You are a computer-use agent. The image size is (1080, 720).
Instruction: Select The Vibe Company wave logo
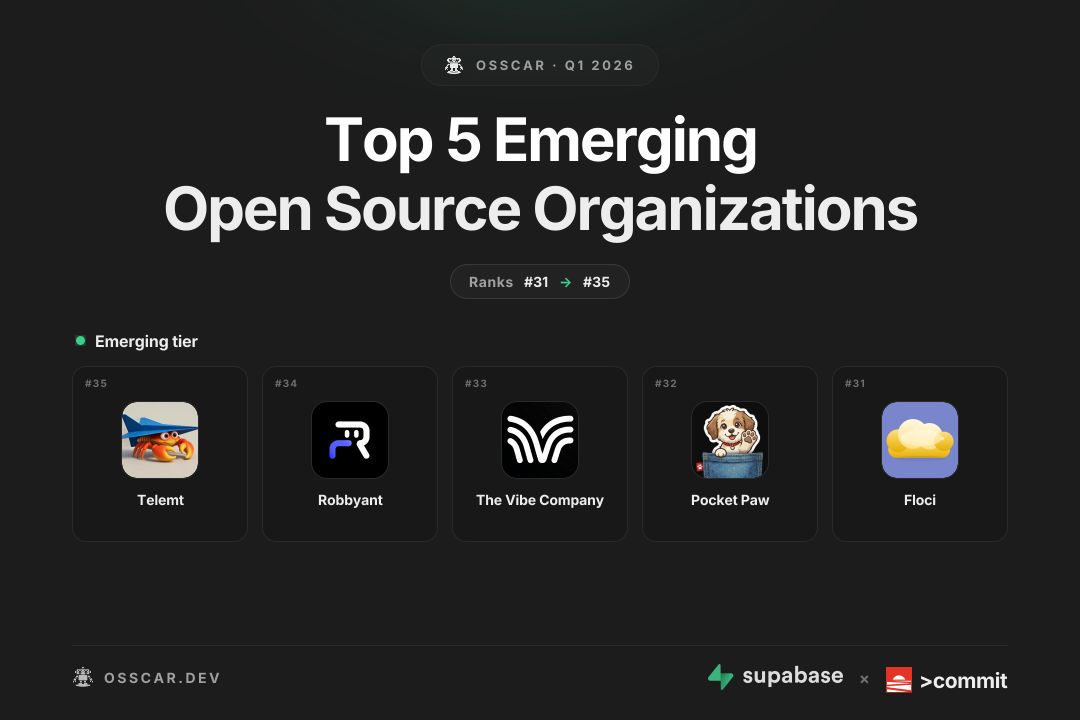pyautogui.click(x=540, y=440)
